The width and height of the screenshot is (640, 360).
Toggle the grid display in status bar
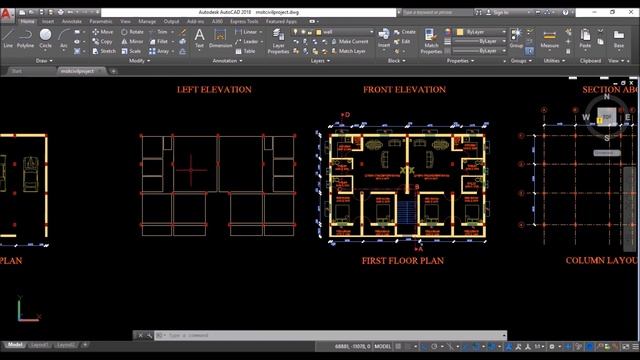coord(398,347)
